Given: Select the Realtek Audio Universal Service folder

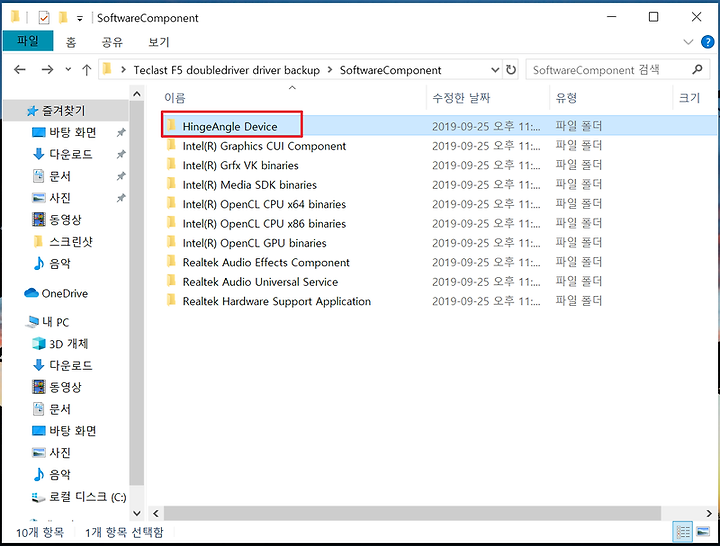Looking at the screenshot, I should coord(260,282).
